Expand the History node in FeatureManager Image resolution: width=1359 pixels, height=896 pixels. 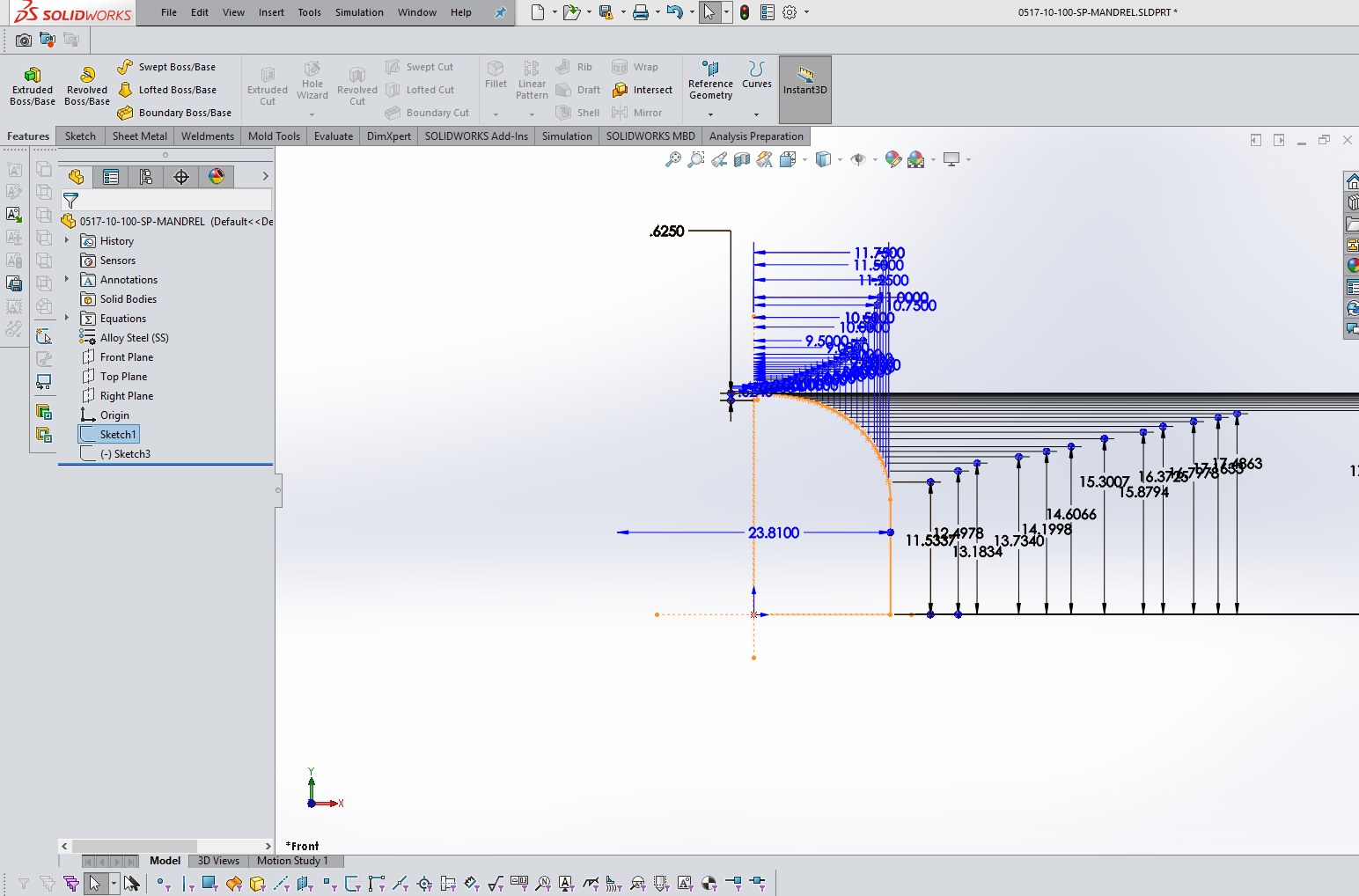[66, 240]
